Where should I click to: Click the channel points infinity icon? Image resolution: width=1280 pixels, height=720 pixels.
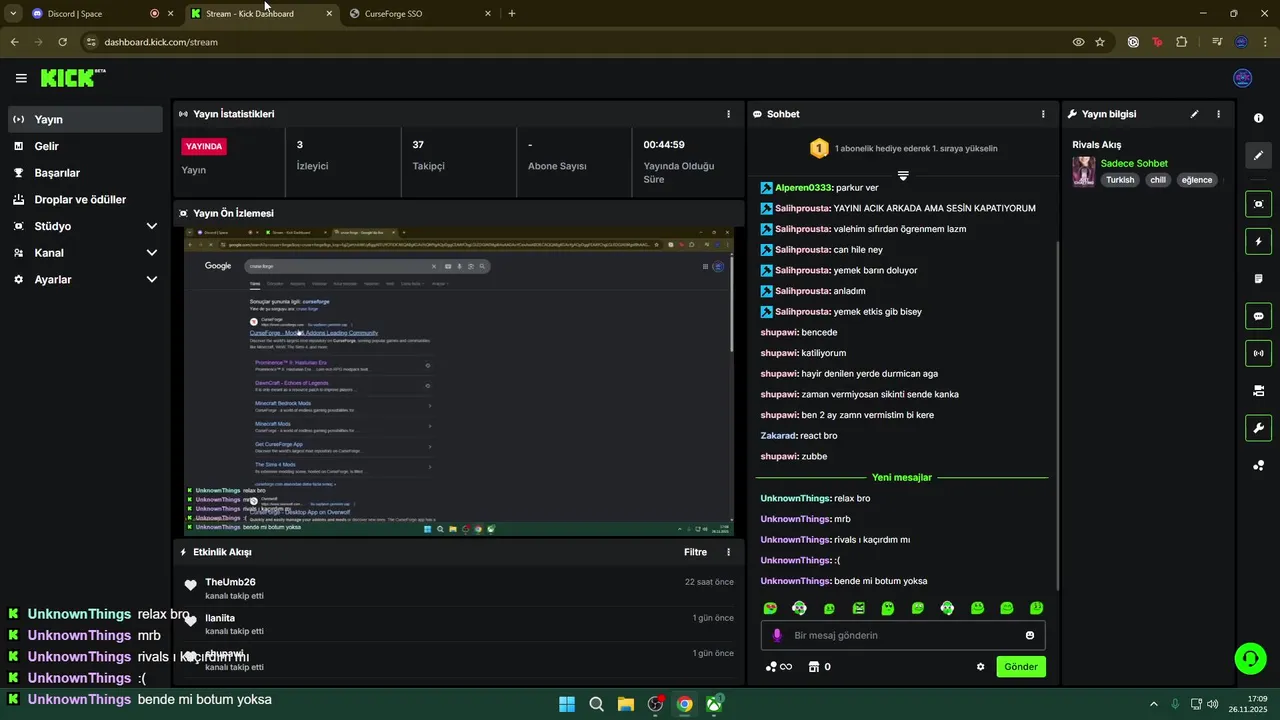[779, 667]
